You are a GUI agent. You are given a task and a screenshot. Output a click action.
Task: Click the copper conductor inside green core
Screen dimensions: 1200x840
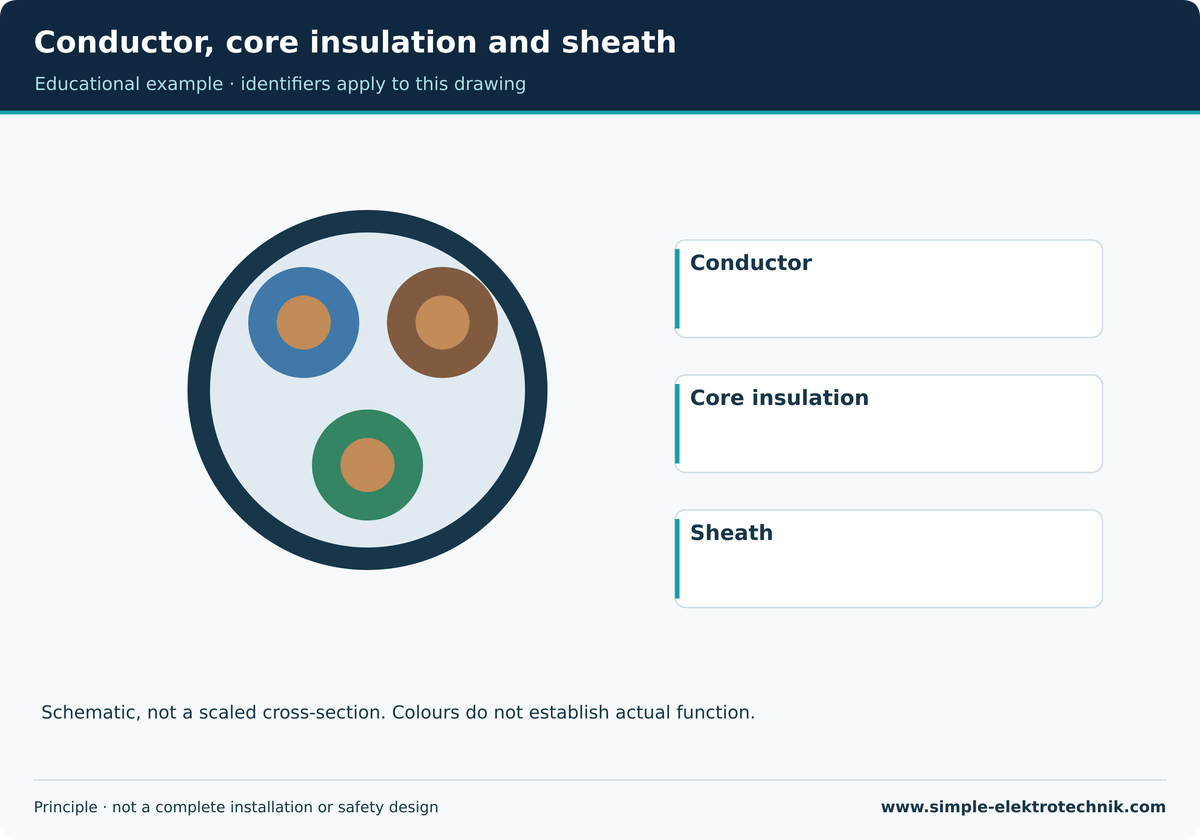[367, 465]
